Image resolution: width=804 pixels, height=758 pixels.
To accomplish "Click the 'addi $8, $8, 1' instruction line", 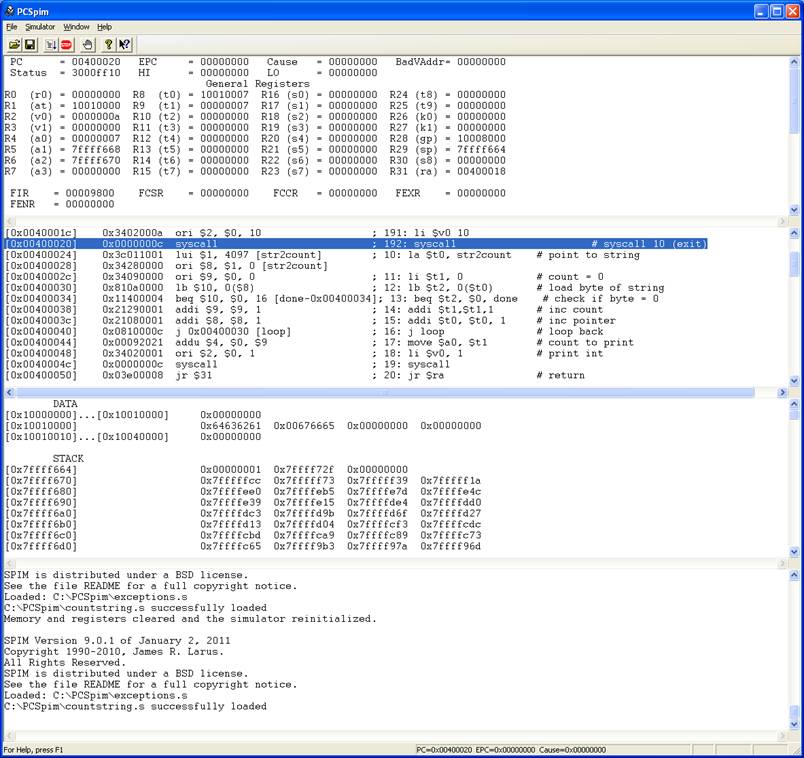I will pos(310,321).
